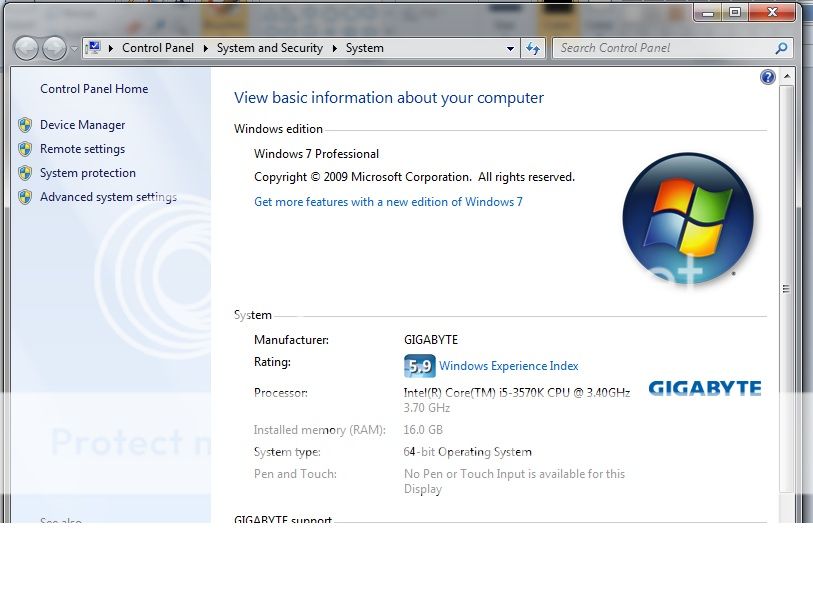
Task: Click the Windows logo orb image
Action: click(688, 218)
